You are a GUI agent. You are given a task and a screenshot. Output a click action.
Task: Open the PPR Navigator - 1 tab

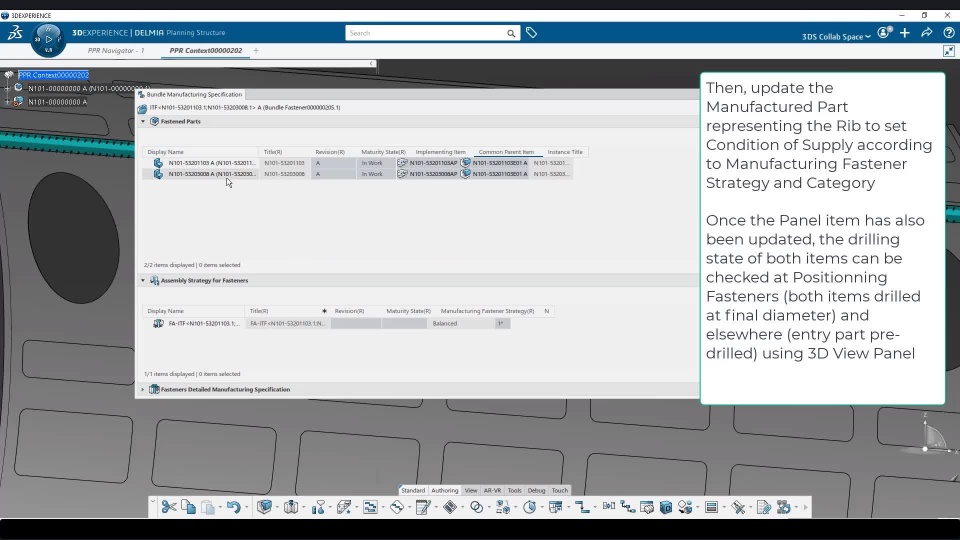(116, 51)
